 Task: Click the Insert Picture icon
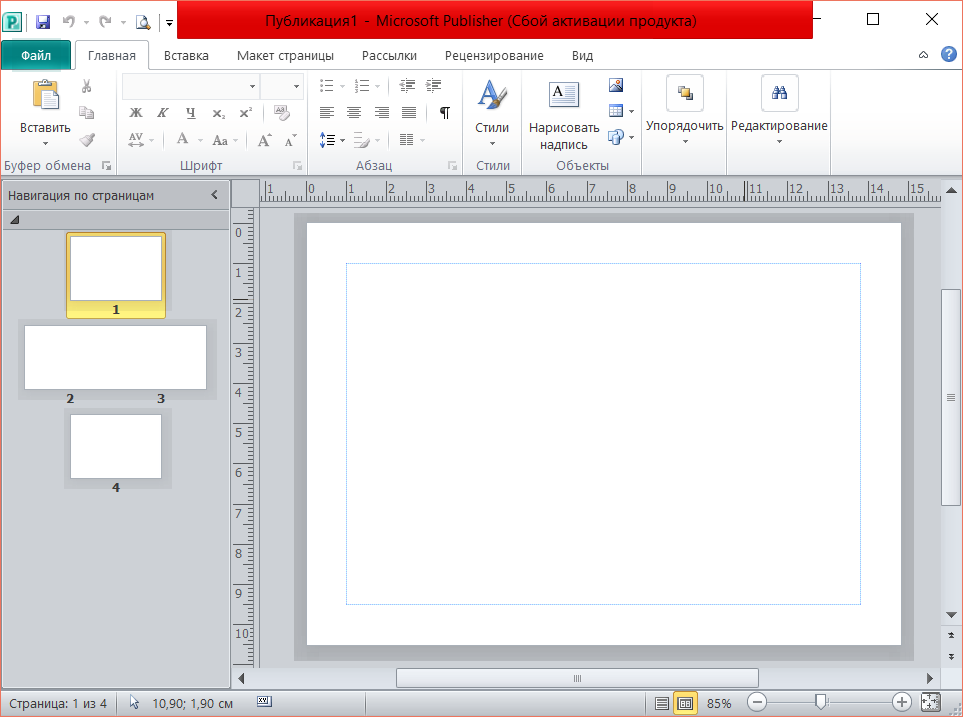click(616, 85)
